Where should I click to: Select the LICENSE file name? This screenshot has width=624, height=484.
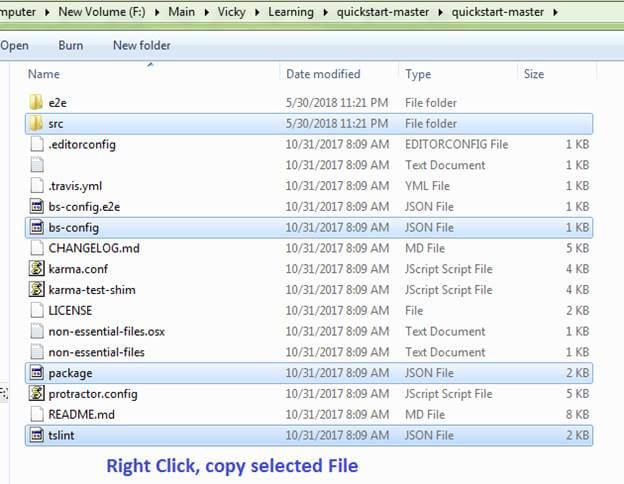pos(70,310)
